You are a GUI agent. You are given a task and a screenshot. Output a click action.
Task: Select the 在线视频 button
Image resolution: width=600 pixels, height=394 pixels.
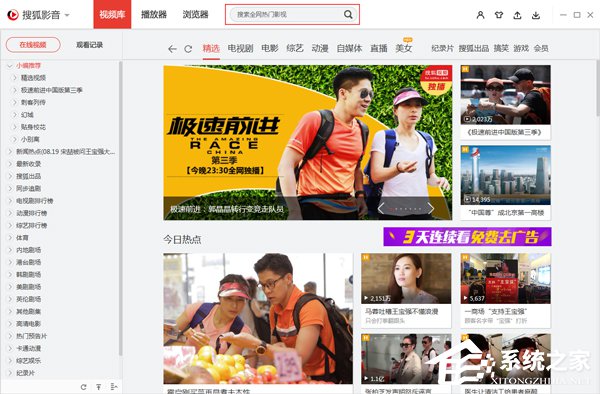[33, 45]
